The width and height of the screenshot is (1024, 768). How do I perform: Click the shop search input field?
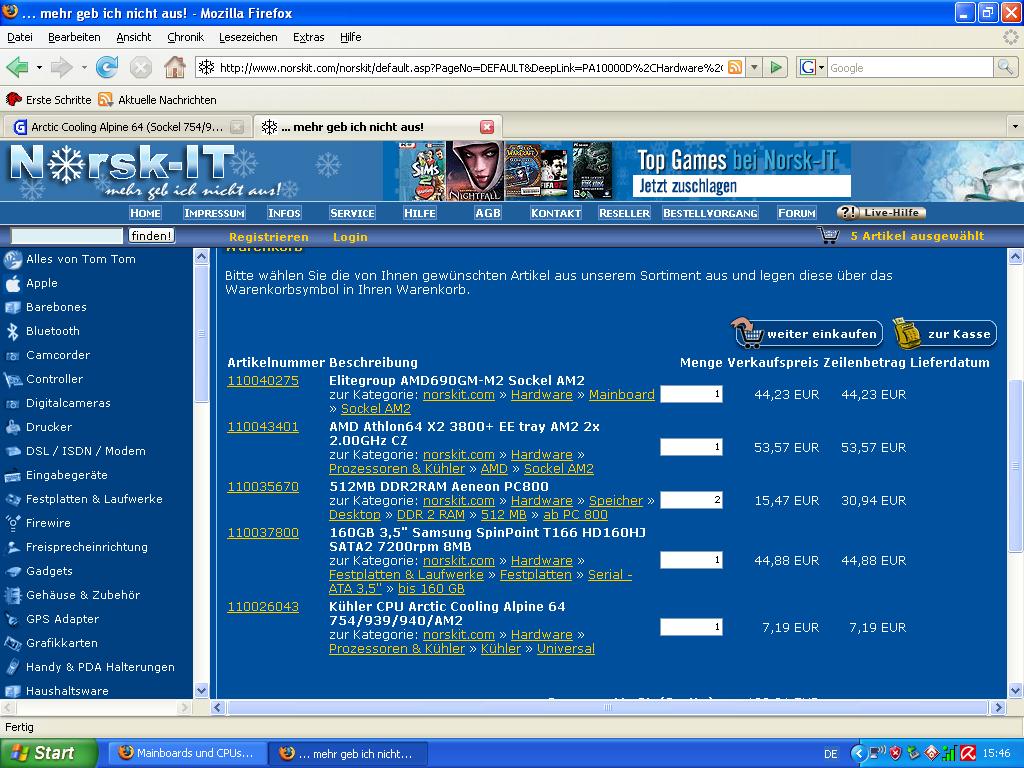67,236
